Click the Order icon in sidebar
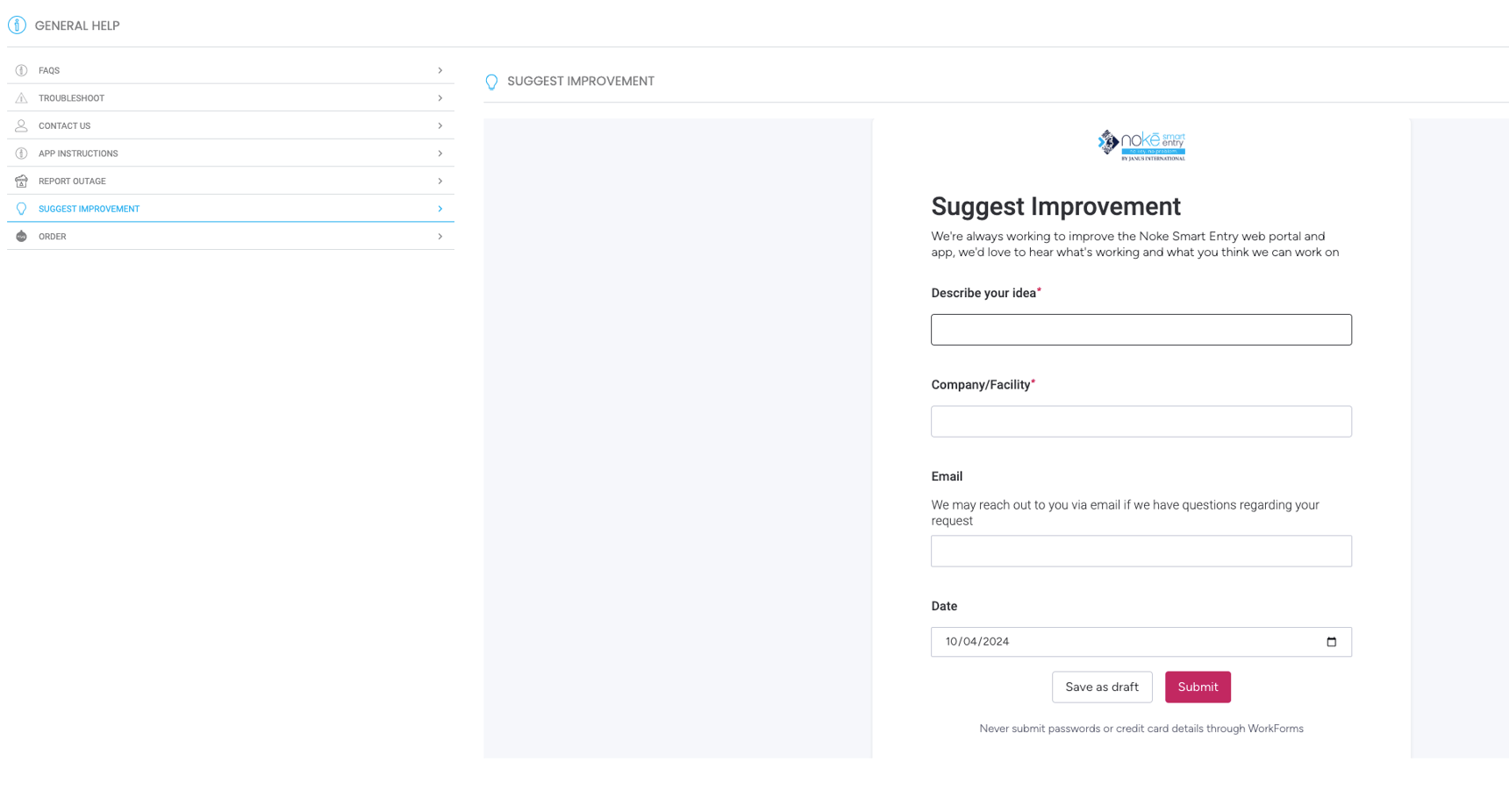 (21, 237)
